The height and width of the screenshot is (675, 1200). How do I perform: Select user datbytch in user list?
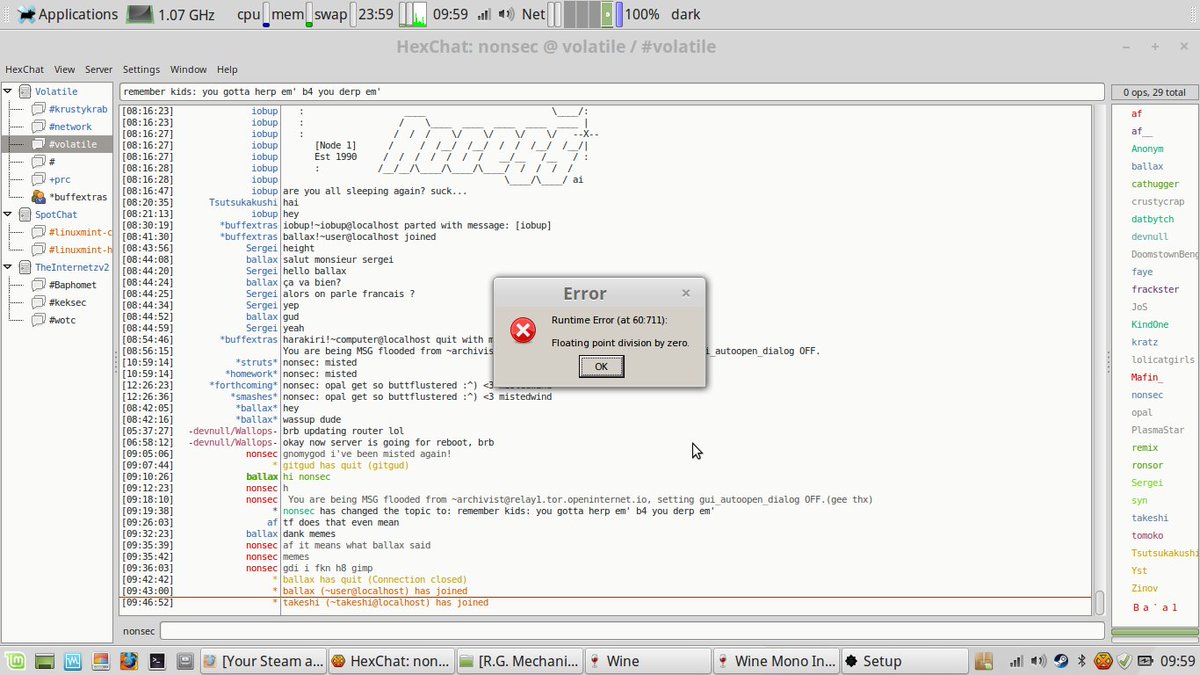[1155, 219]
